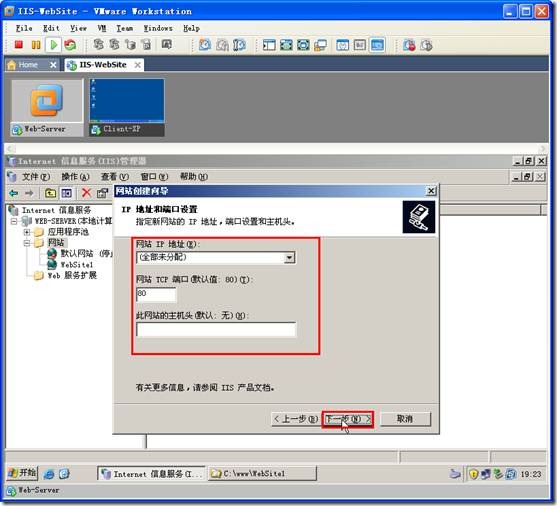Click the VMware multiple windows icon
Viewport: 557px width, 506px height.
320,45
